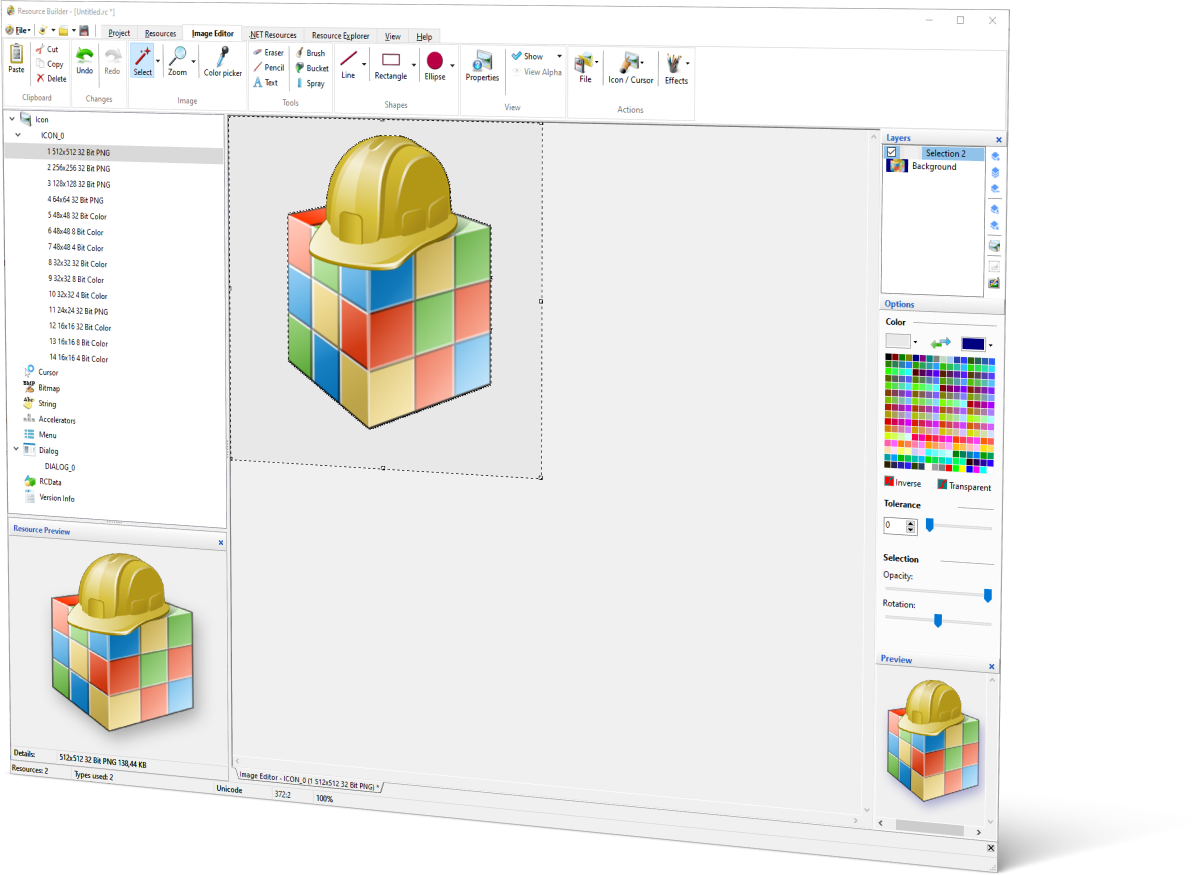Open the Effects tool

click(676, 70)
